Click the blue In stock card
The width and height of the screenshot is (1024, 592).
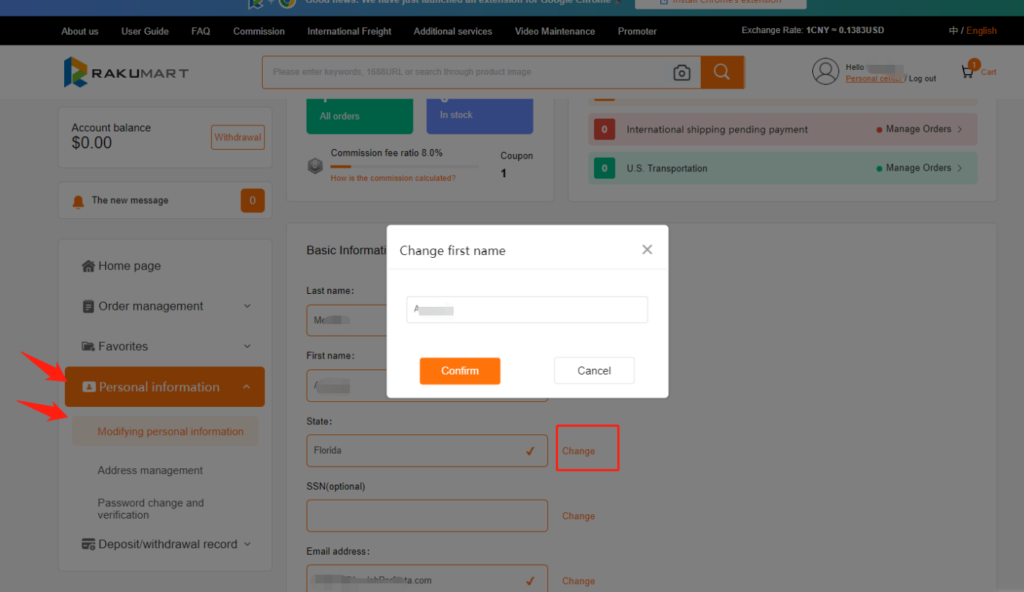point(480,116)
